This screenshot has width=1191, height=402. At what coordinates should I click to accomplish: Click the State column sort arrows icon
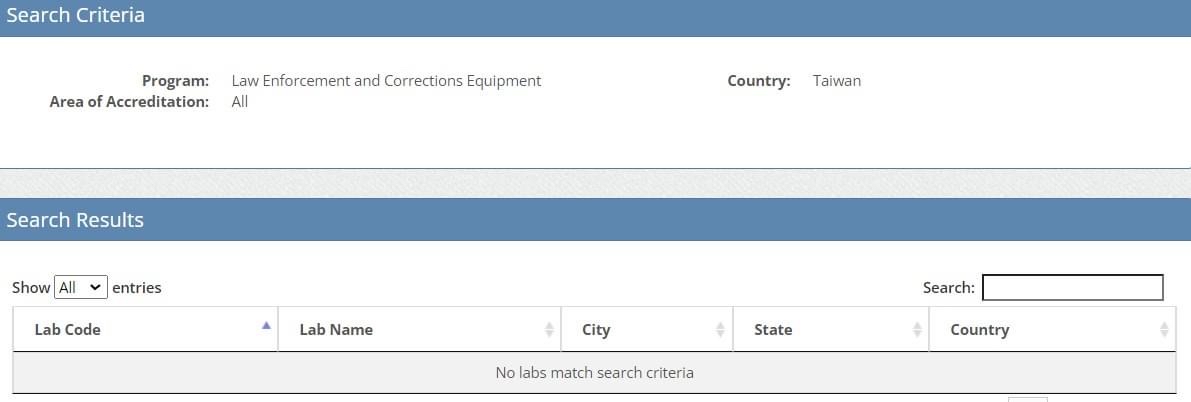[917, 329]
